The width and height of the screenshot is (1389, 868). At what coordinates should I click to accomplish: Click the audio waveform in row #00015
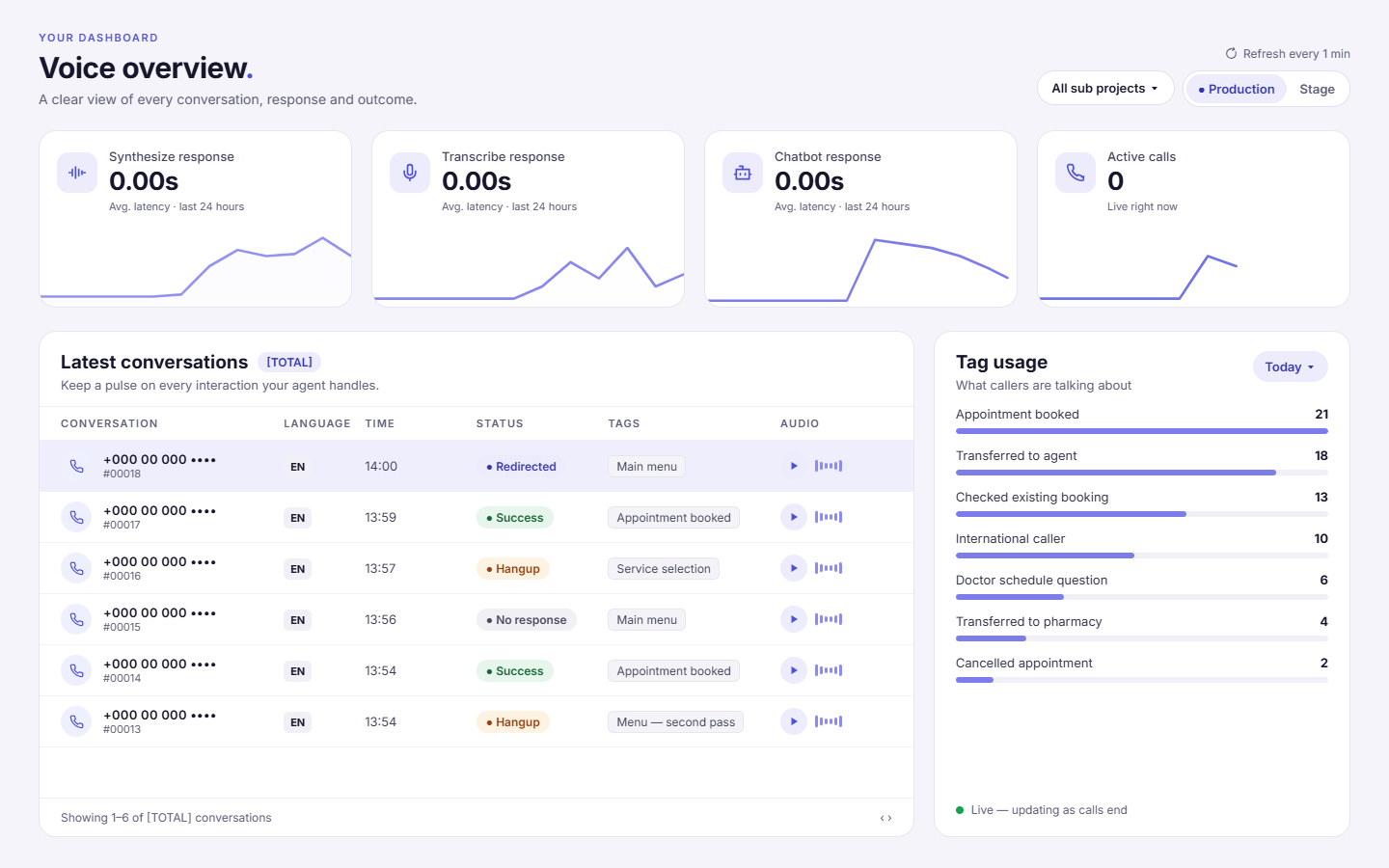tap(829, 619)
